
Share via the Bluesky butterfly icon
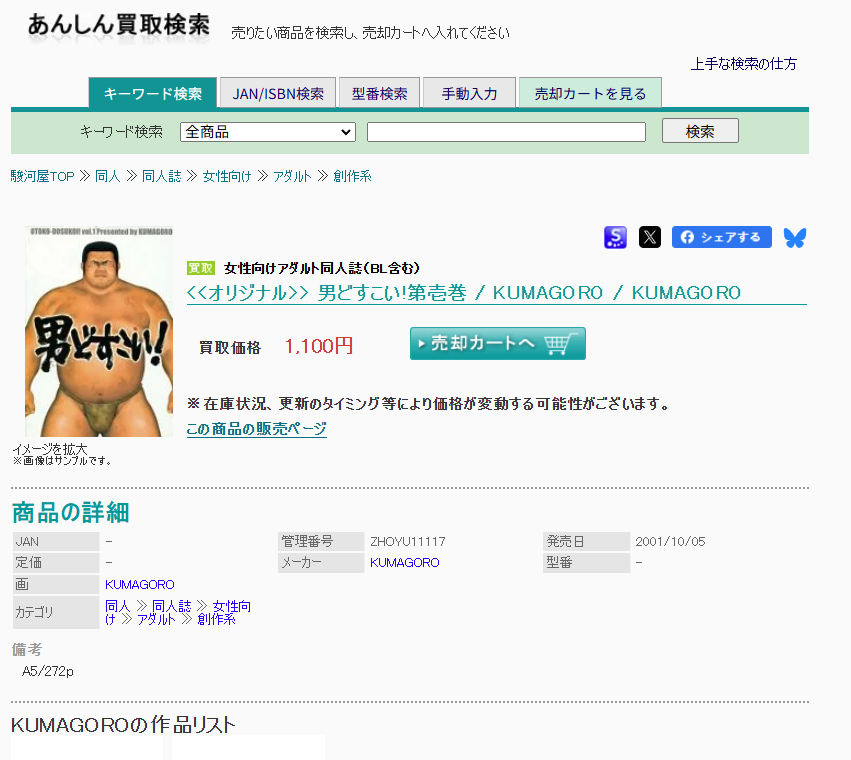(x=794, y=238)
